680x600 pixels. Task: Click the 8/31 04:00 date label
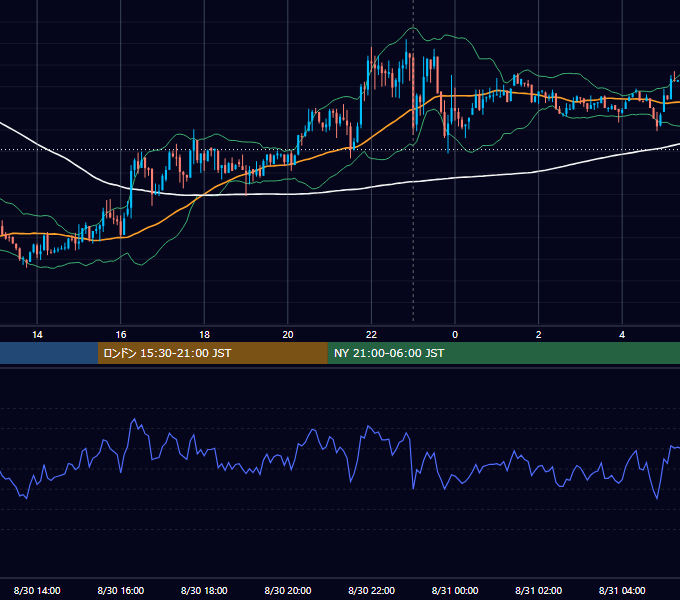point(622,590)
